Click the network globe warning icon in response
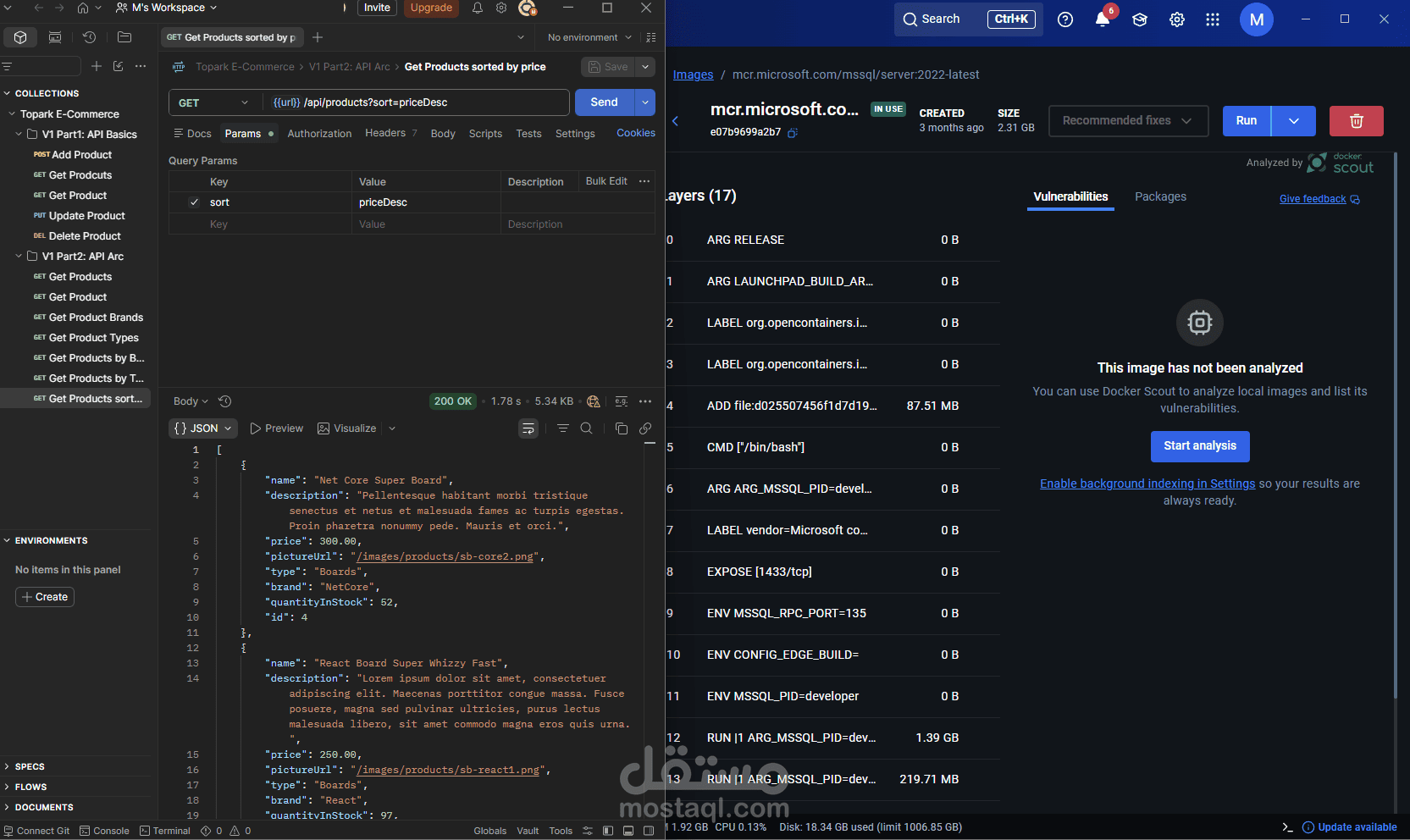The image size is (1410, 840). (594, 401)
